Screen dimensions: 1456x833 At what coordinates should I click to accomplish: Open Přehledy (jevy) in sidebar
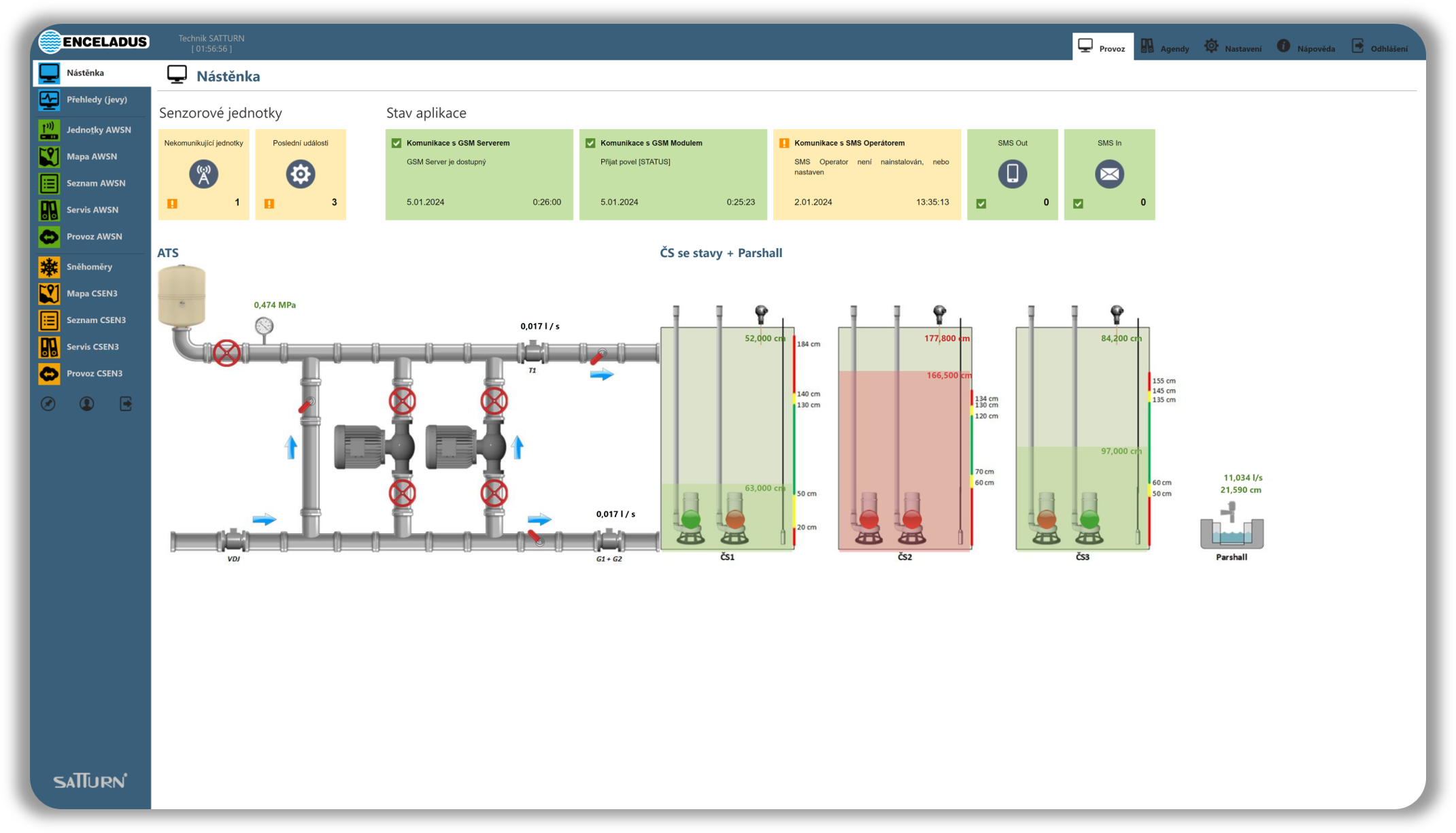pyautogui.click(x=96, y=100)
